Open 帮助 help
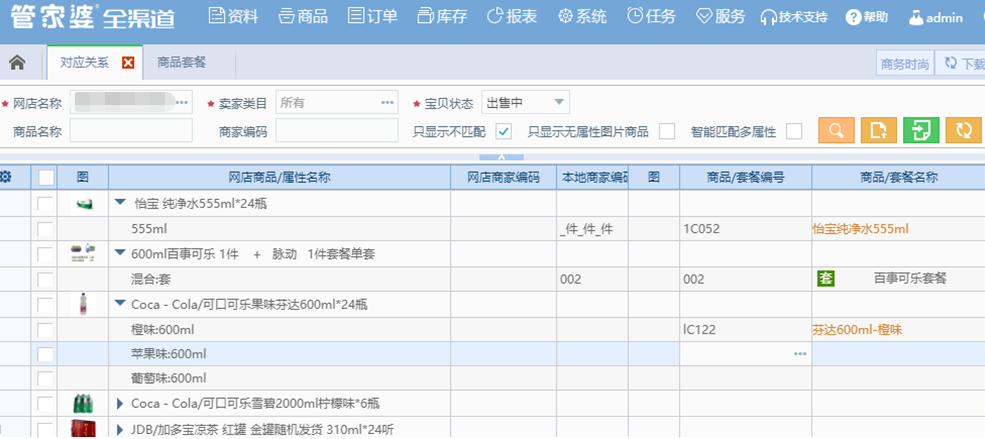This screenshot has width=985, height=439. tap(867, 17)
